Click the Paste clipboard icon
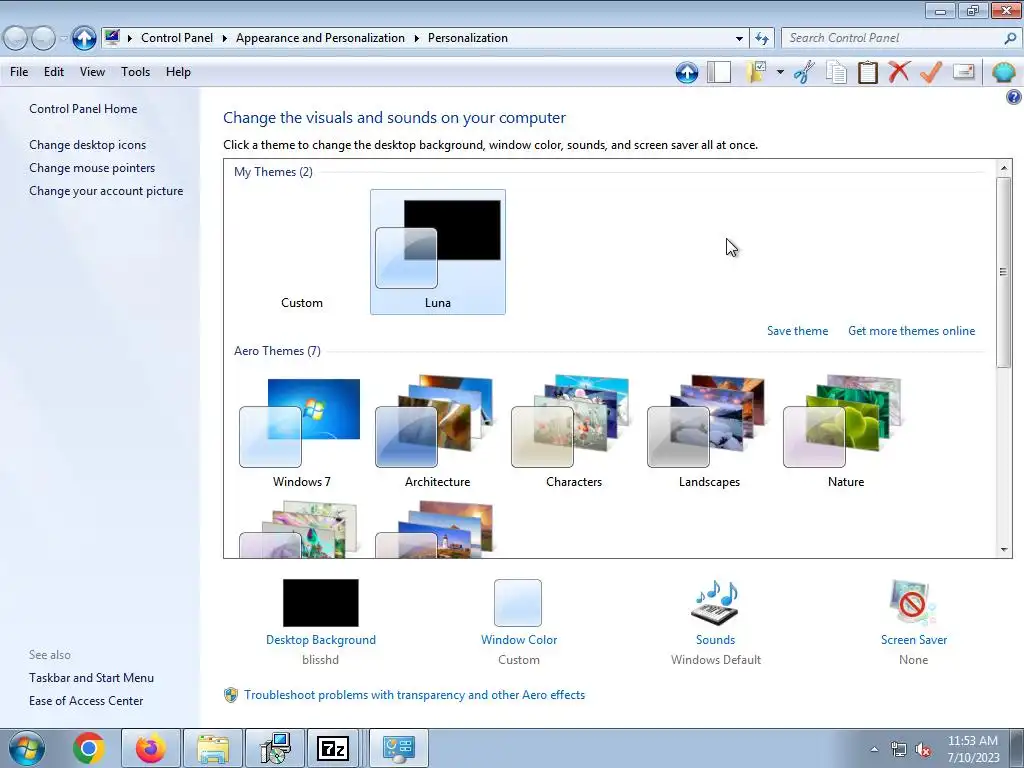Screen dimensions: 1024x768 tap(867, 72)
